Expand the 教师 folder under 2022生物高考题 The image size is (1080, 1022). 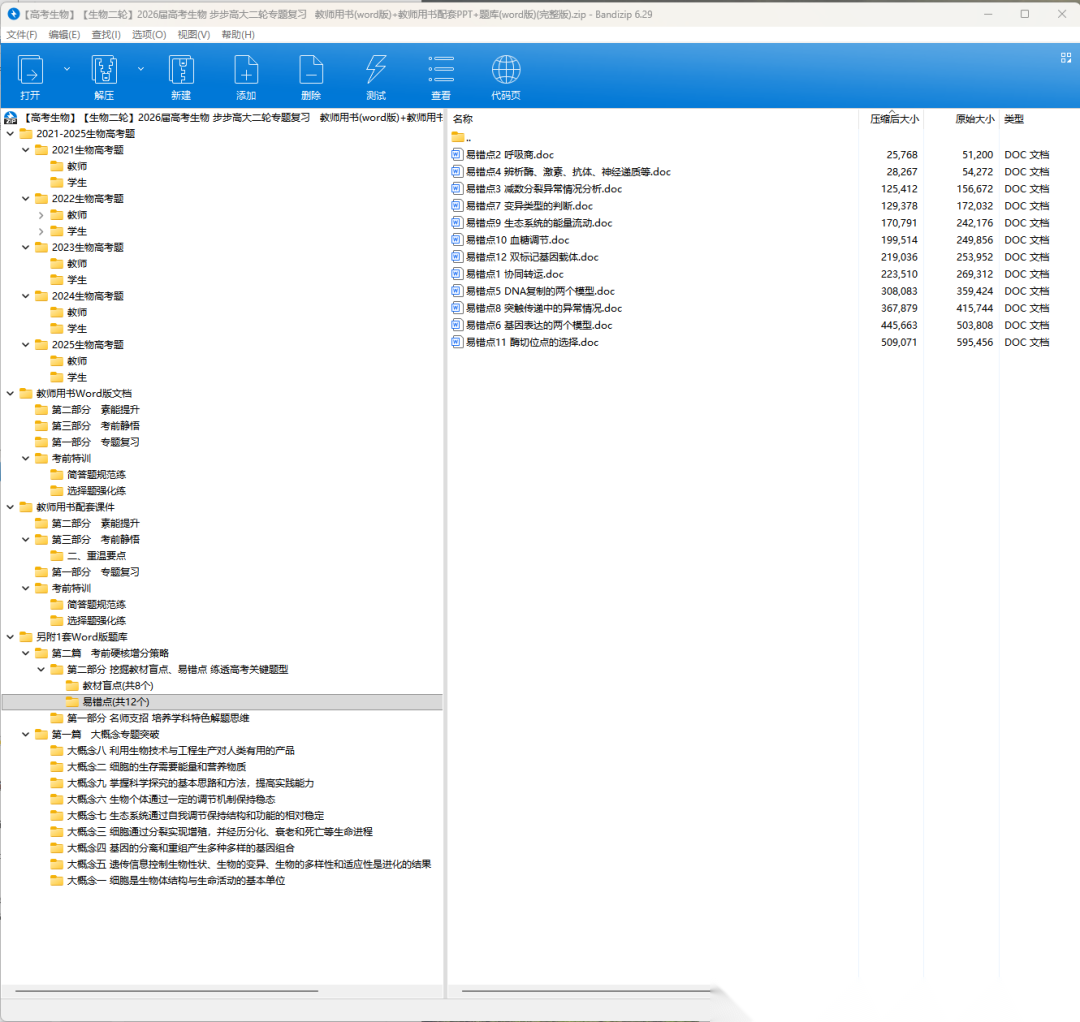click(41, 215)
